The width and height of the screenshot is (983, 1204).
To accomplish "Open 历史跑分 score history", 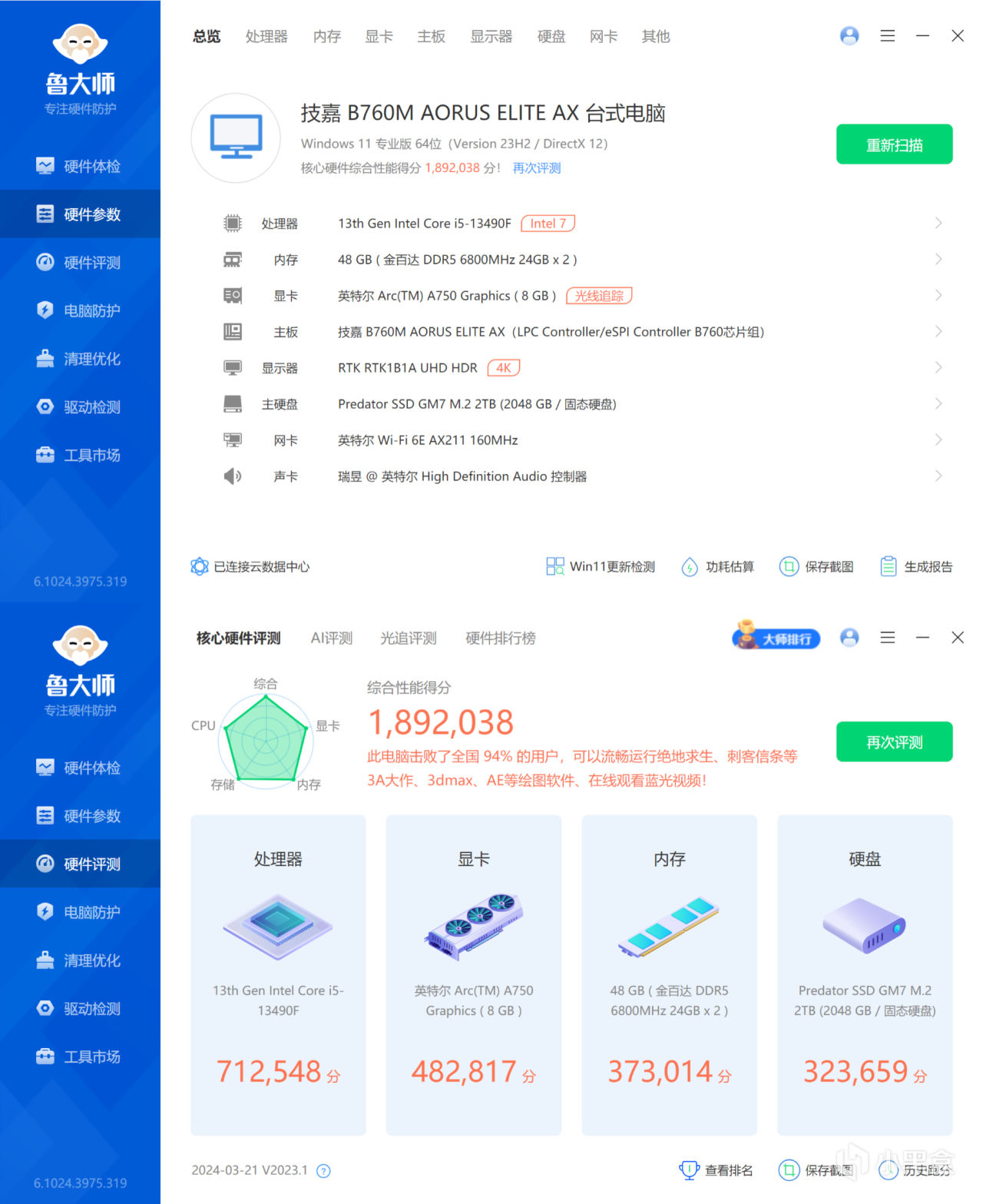I will coord(915,1170).
